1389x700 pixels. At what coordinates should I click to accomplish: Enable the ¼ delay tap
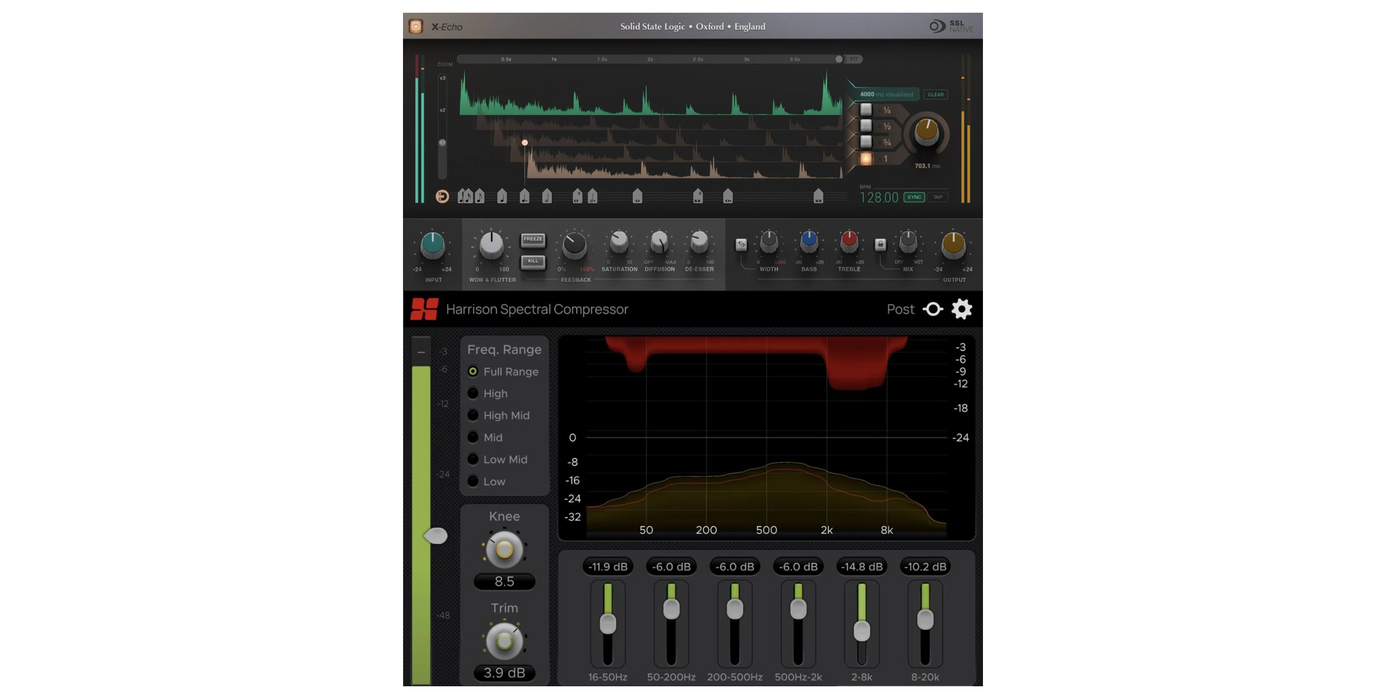coord(866,110)
